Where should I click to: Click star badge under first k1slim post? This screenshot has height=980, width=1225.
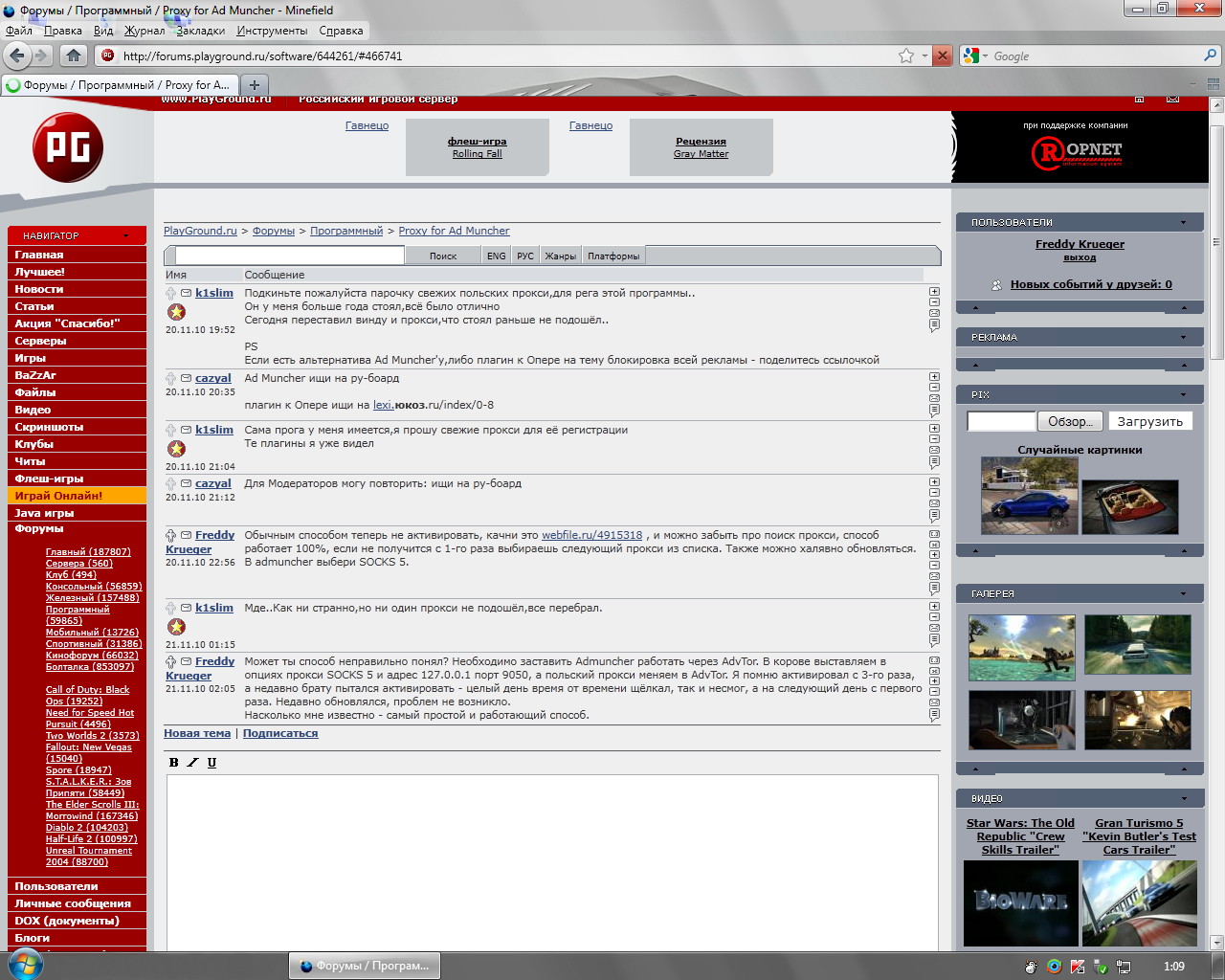[176, 312]
